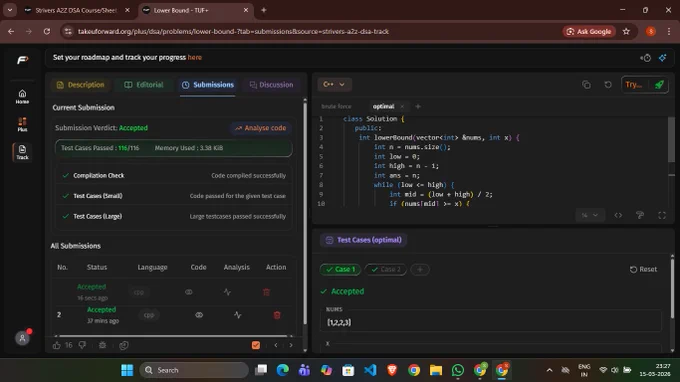
Task: Click the TUF logo in sidebar
Action: [x=23, y=60]
